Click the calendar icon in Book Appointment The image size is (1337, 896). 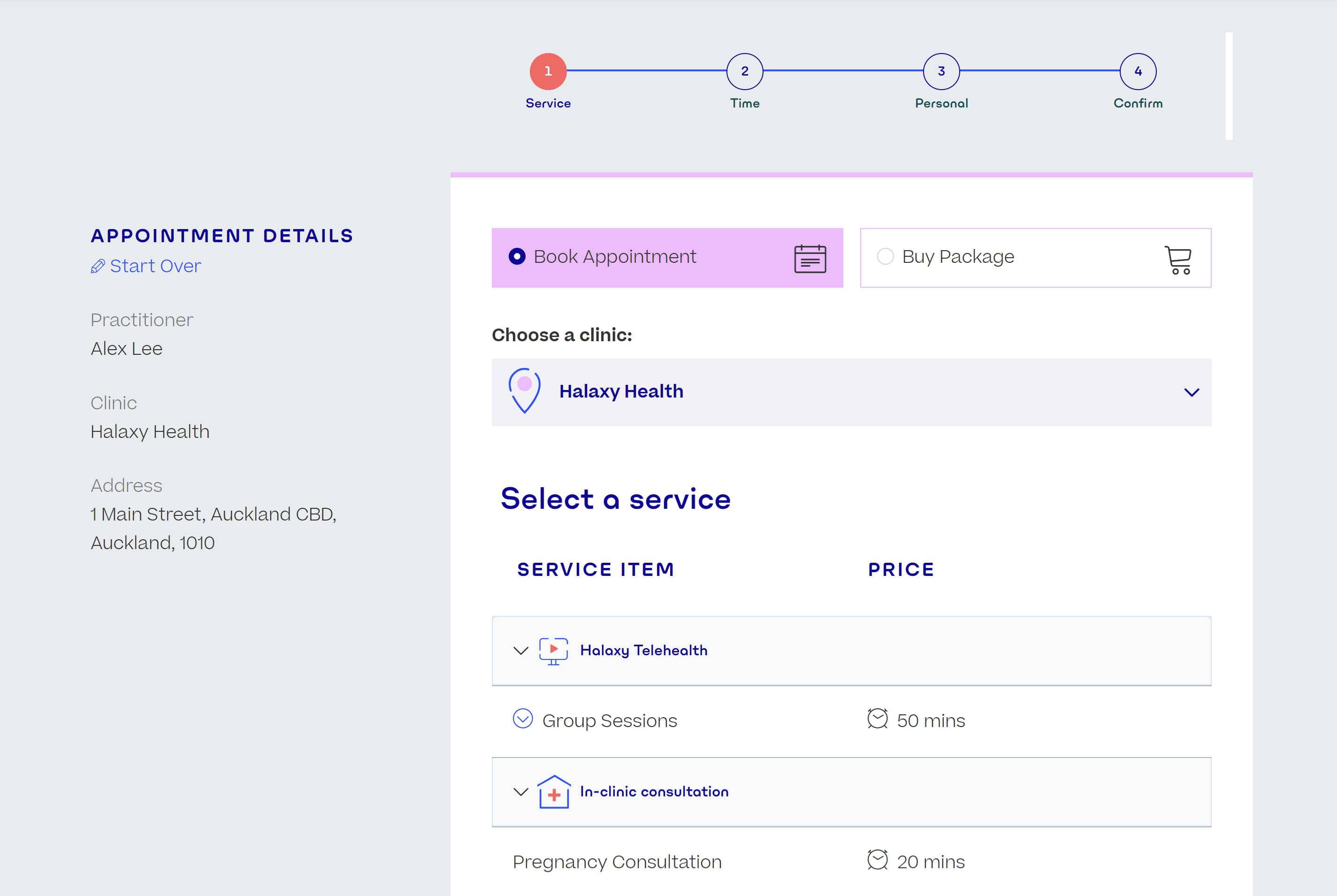(x=810, y=259)
